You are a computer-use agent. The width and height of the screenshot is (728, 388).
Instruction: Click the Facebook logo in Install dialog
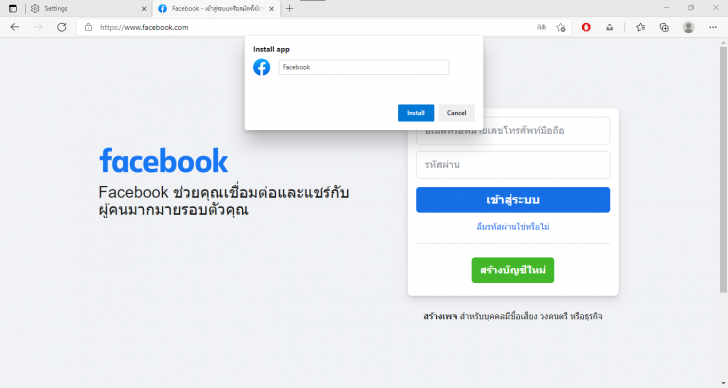coord(262,67)
